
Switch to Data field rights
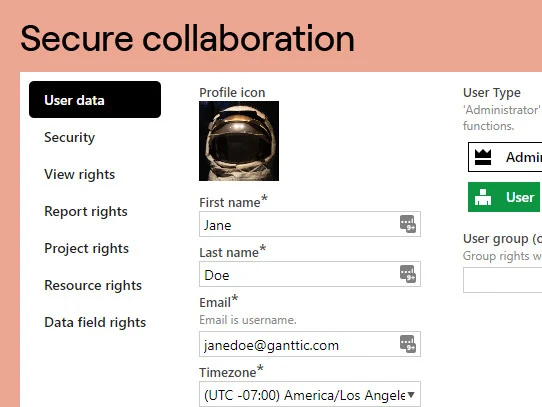point(95,322)
